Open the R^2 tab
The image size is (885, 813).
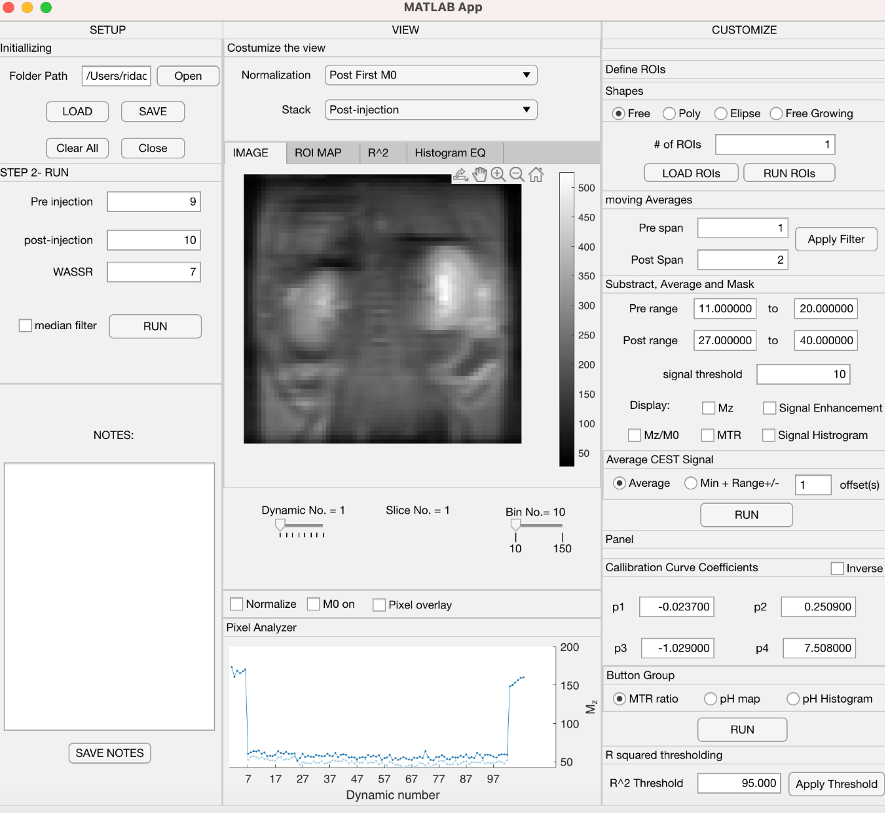(383, 153)
